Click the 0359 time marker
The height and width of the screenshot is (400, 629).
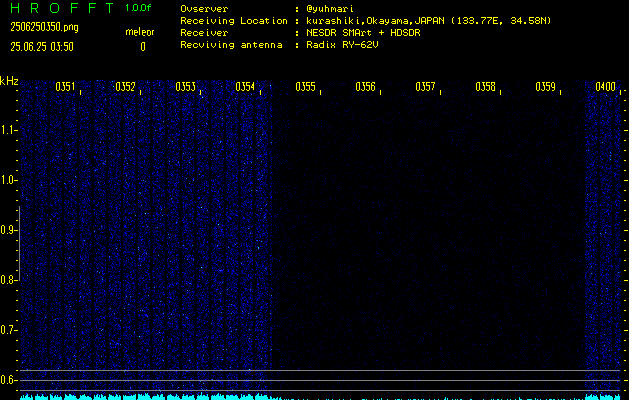tap(545, 87)
